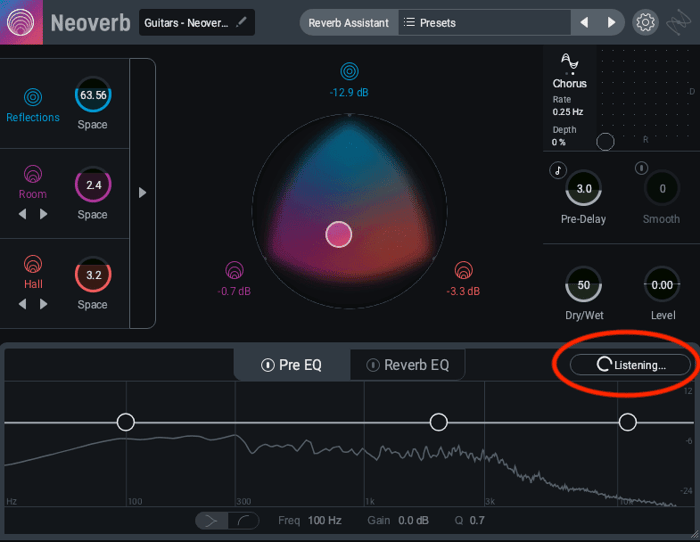Switch to next Room type
Screen dimensions: 700x542
pyautogui.click(x=43, y=214)
